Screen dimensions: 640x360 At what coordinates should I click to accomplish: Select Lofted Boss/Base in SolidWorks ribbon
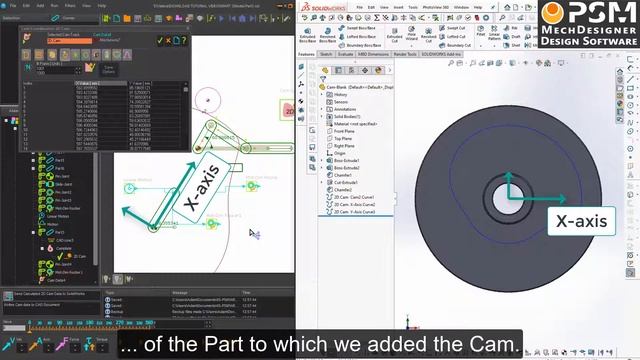point(357,37)
